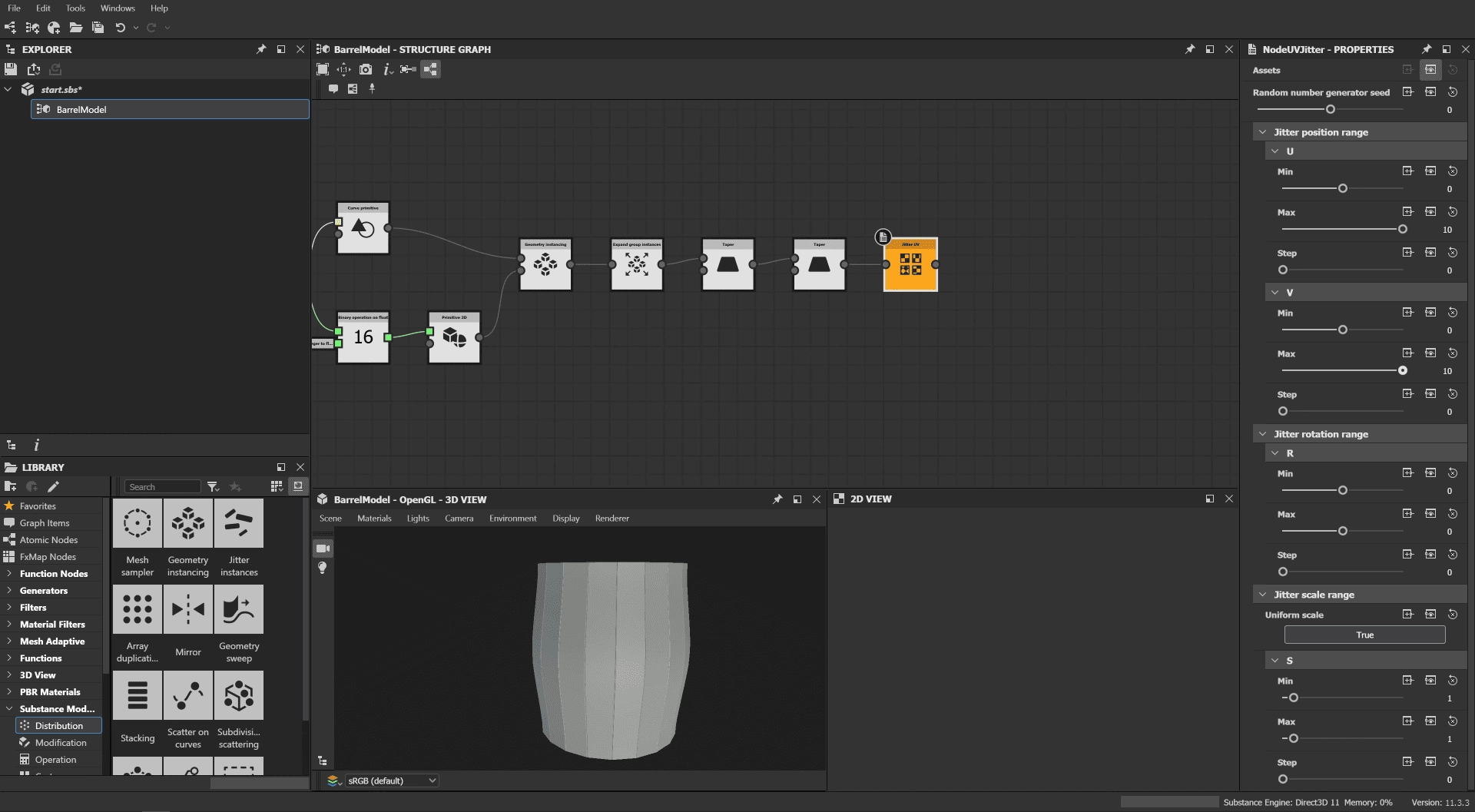
Task: Collapse Jitter position range section
Action: click(1262, 132)
